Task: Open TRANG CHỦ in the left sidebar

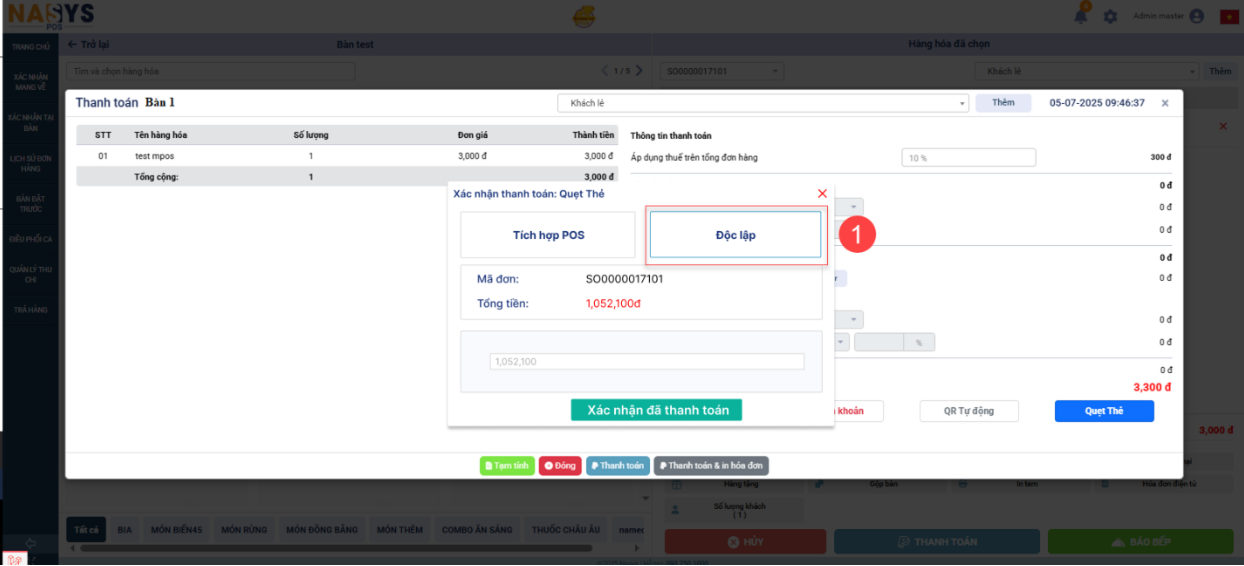Action: [x=30, y=47]
